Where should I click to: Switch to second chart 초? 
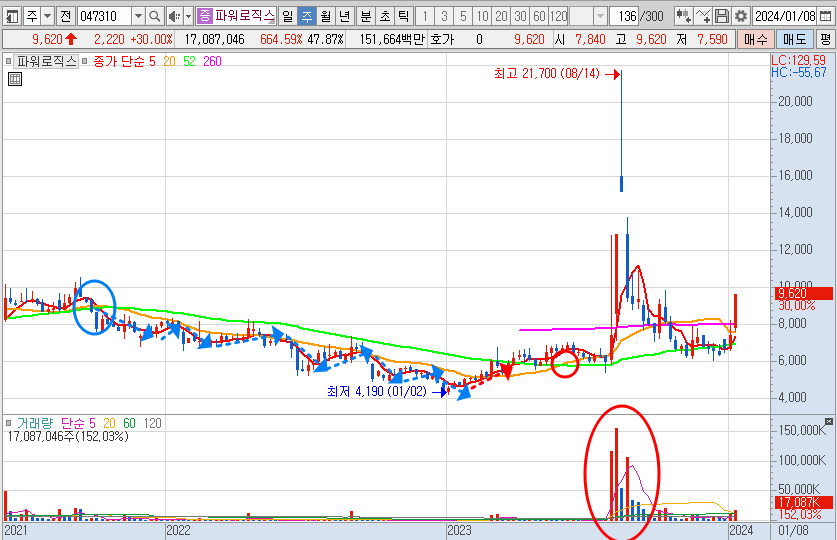click(x=385, y=16)
